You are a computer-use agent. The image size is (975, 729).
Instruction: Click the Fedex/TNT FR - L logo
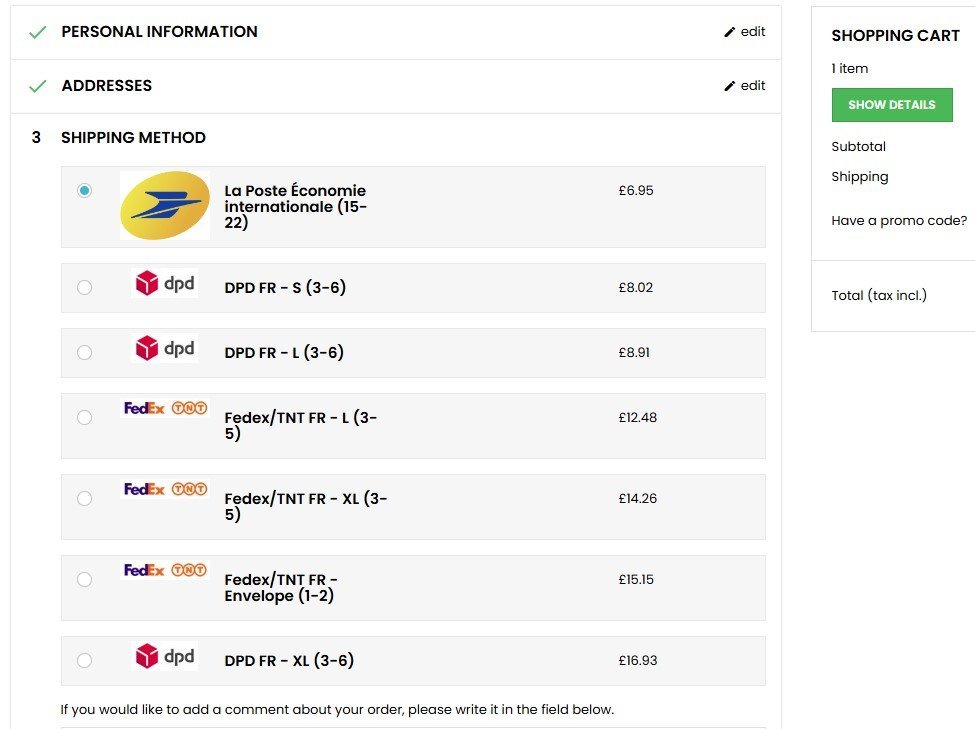165,408
